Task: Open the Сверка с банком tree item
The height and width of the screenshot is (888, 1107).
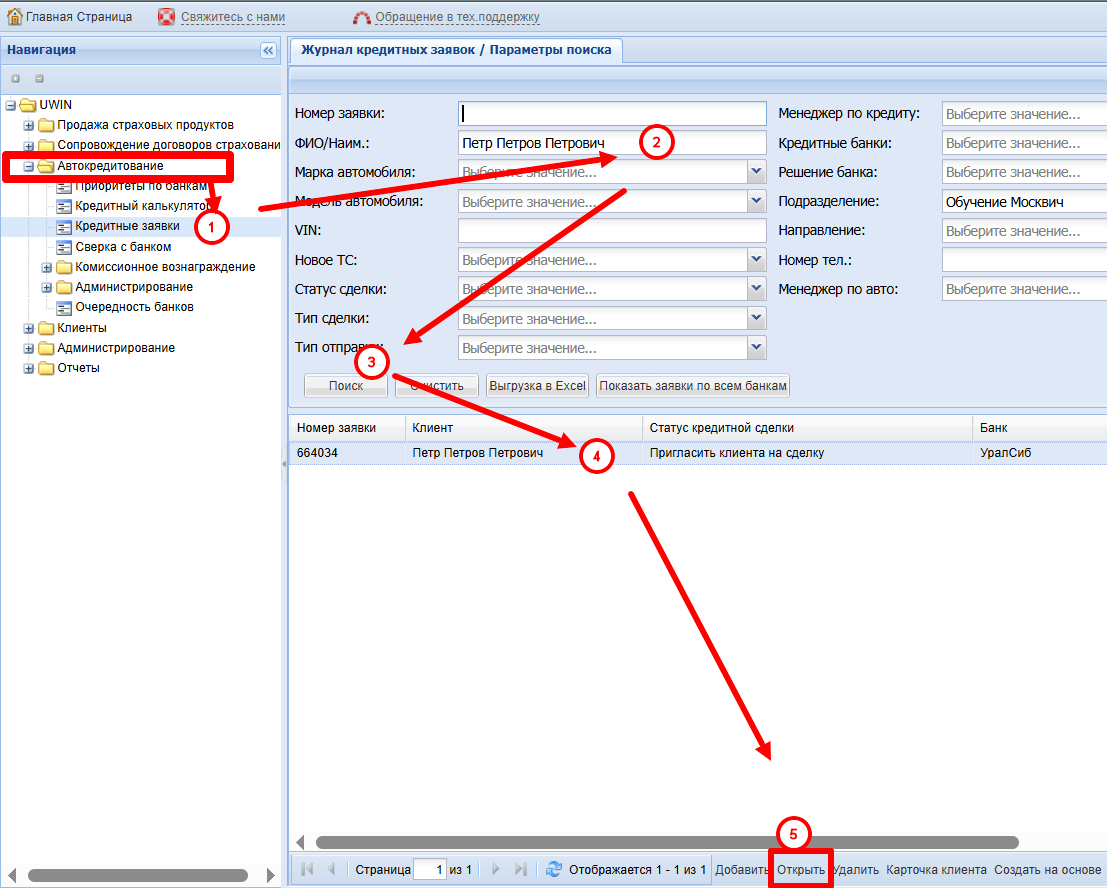Action: (123, 247)
